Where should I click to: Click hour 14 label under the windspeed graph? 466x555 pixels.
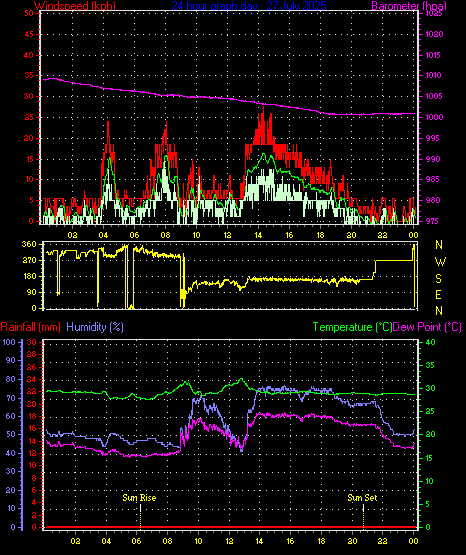coord(258,235)
